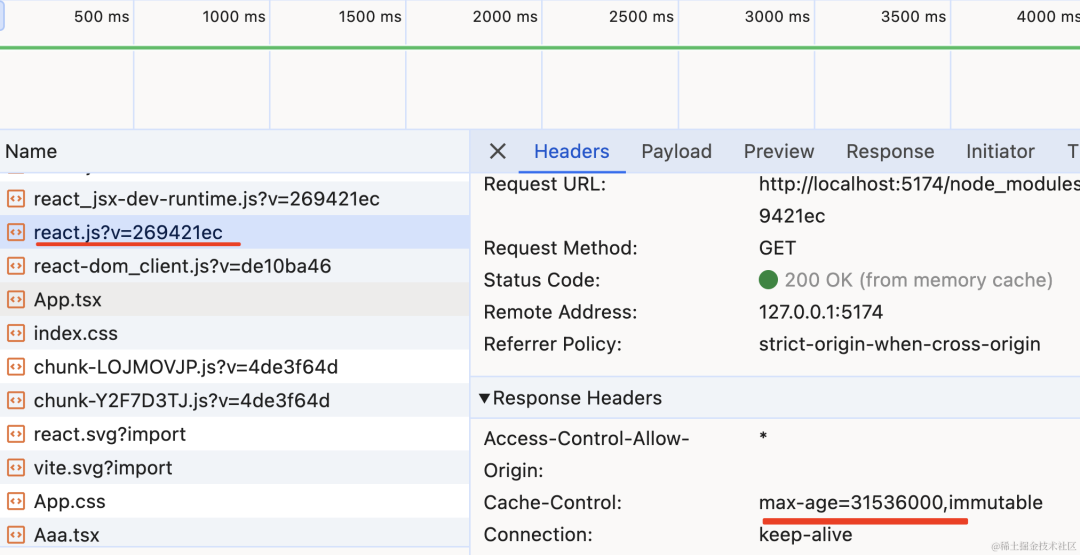Image resolution: width=1080 pixels, height=555 pixels.
Task: Click the icon beside vite.svg?import
Action: pyautogui.click(x=16, y=468)
